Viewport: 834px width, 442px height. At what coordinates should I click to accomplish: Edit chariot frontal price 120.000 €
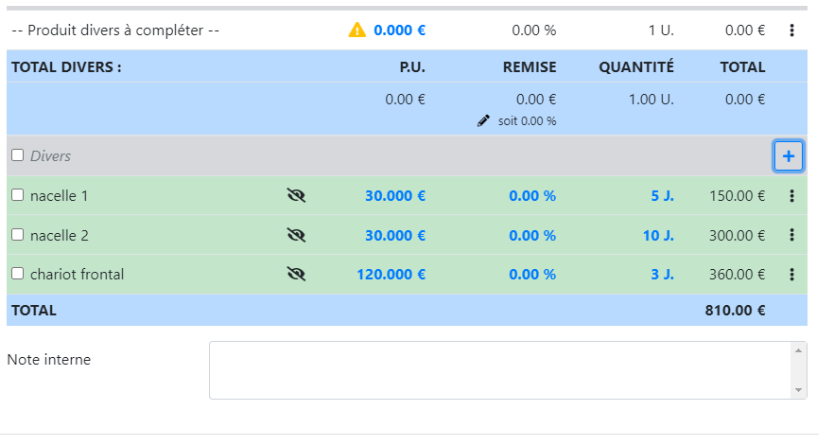[x=391, y=274]
